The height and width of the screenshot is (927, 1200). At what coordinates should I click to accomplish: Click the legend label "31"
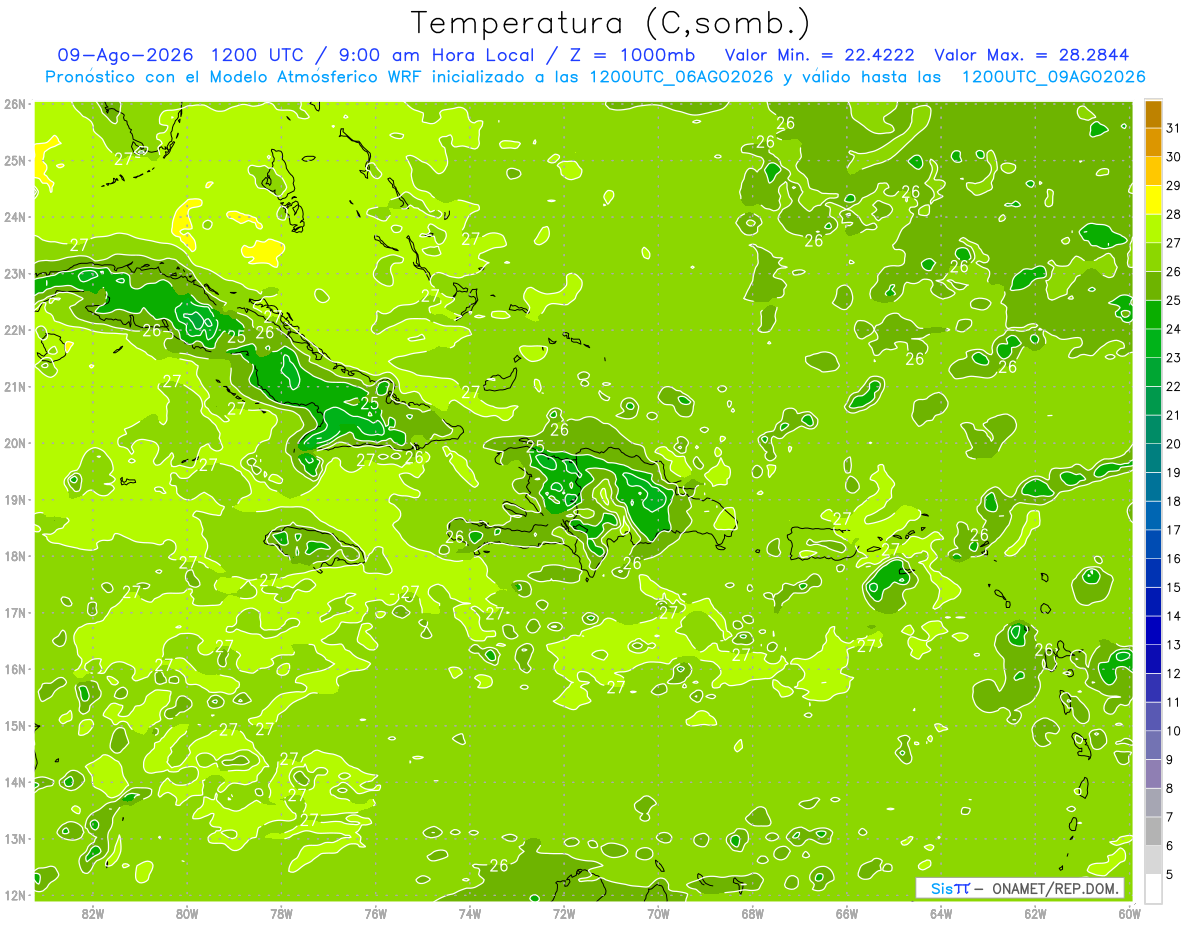pyautogui.click(x=1173, y=128)
